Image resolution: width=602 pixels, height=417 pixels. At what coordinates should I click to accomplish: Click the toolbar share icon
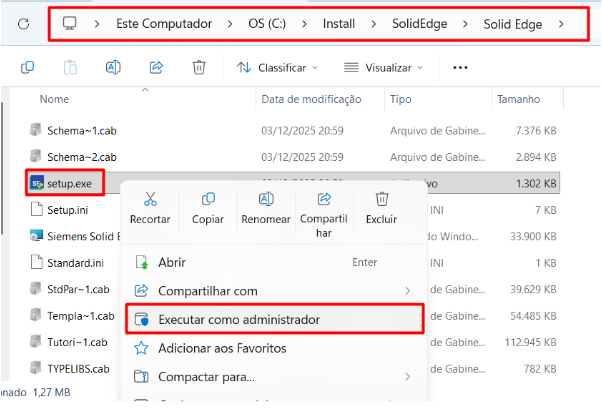156,67
